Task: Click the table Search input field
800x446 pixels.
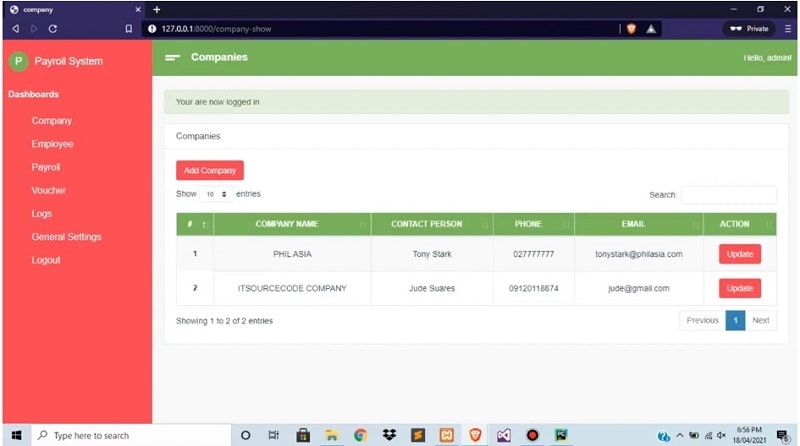Action: (x=728, y=195)
